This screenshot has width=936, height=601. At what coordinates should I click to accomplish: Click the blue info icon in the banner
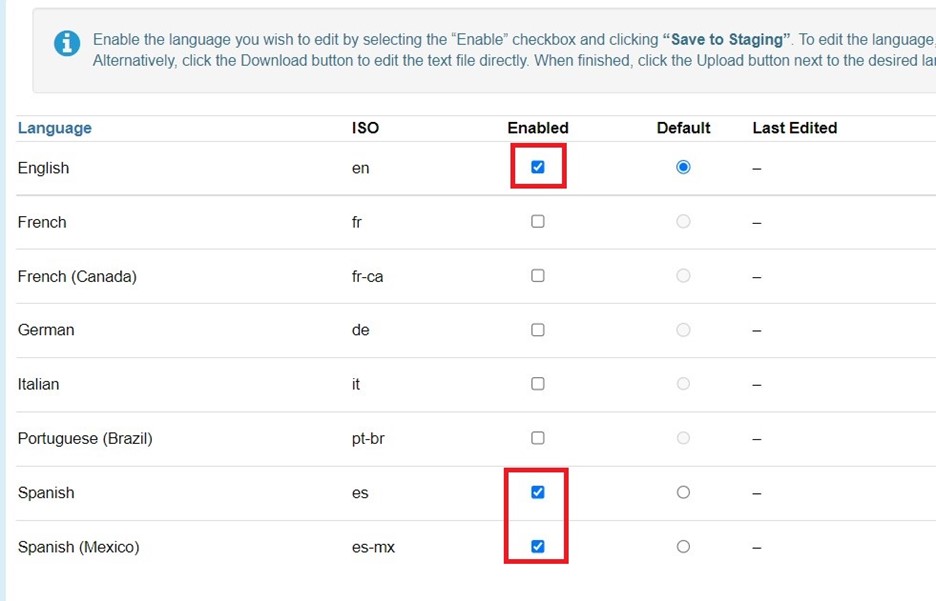67,44
